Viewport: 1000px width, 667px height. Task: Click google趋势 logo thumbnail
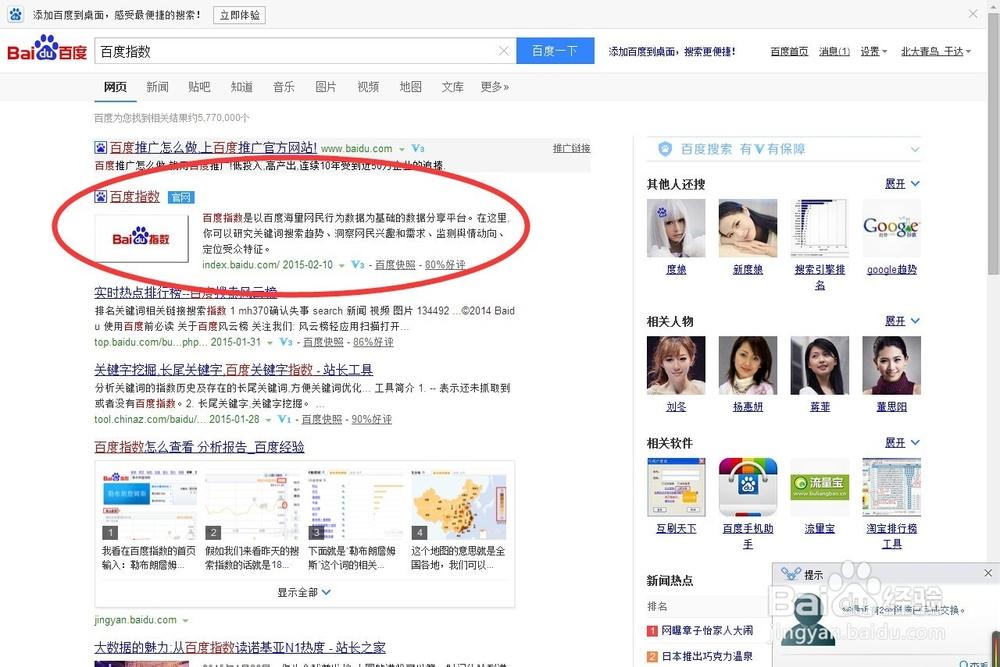pos(892,228)
